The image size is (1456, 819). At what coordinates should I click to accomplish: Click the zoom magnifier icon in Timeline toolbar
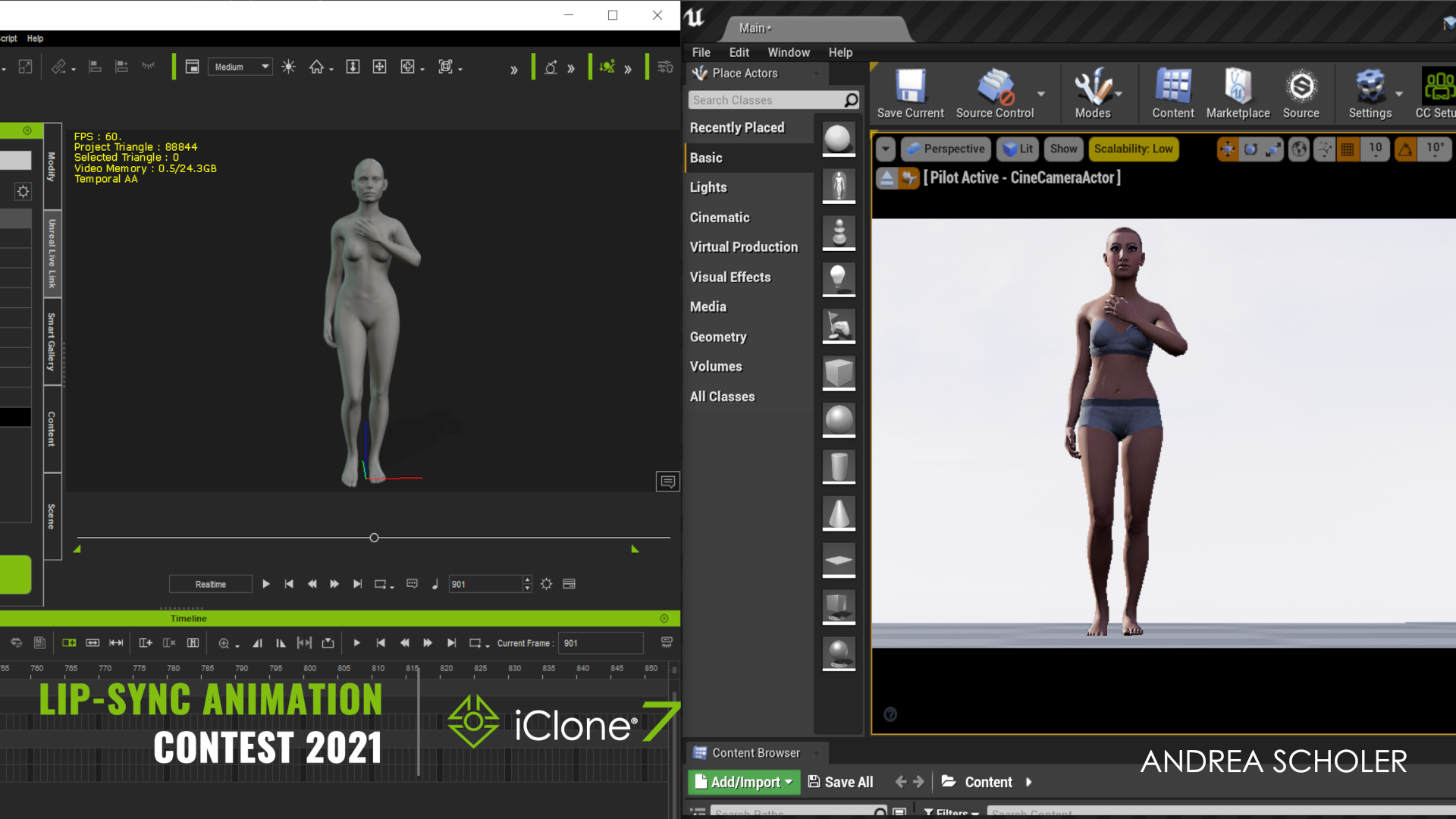[224, 643]
